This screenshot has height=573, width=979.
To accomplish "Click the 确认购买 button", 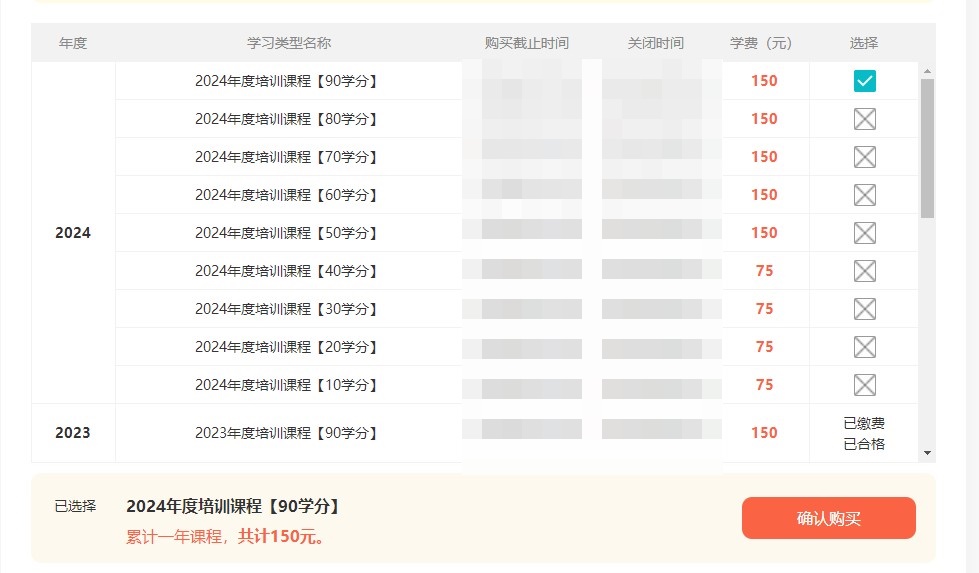I will (829, 518).
